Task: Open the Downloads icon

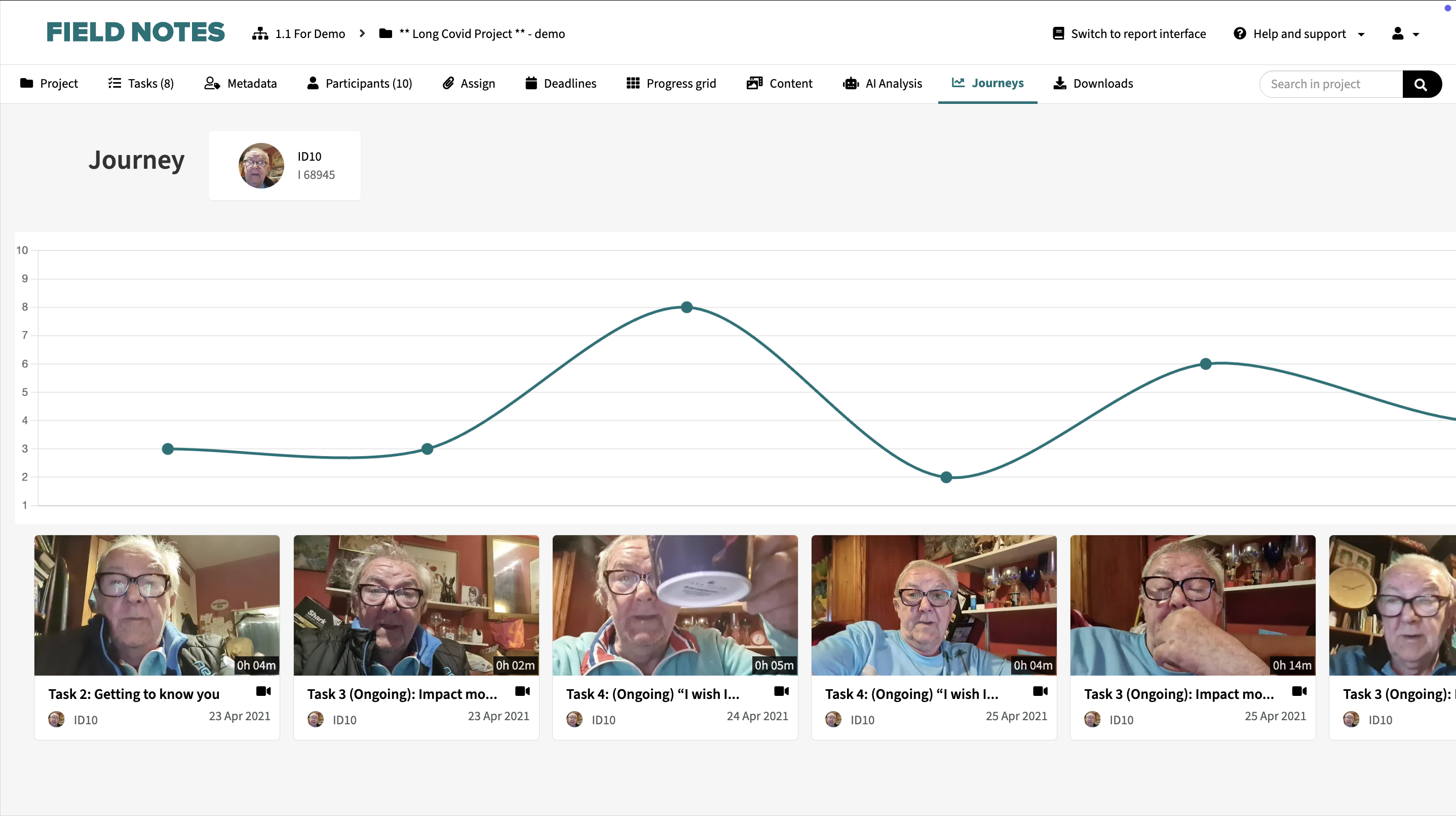Action: click(1059, 83)
